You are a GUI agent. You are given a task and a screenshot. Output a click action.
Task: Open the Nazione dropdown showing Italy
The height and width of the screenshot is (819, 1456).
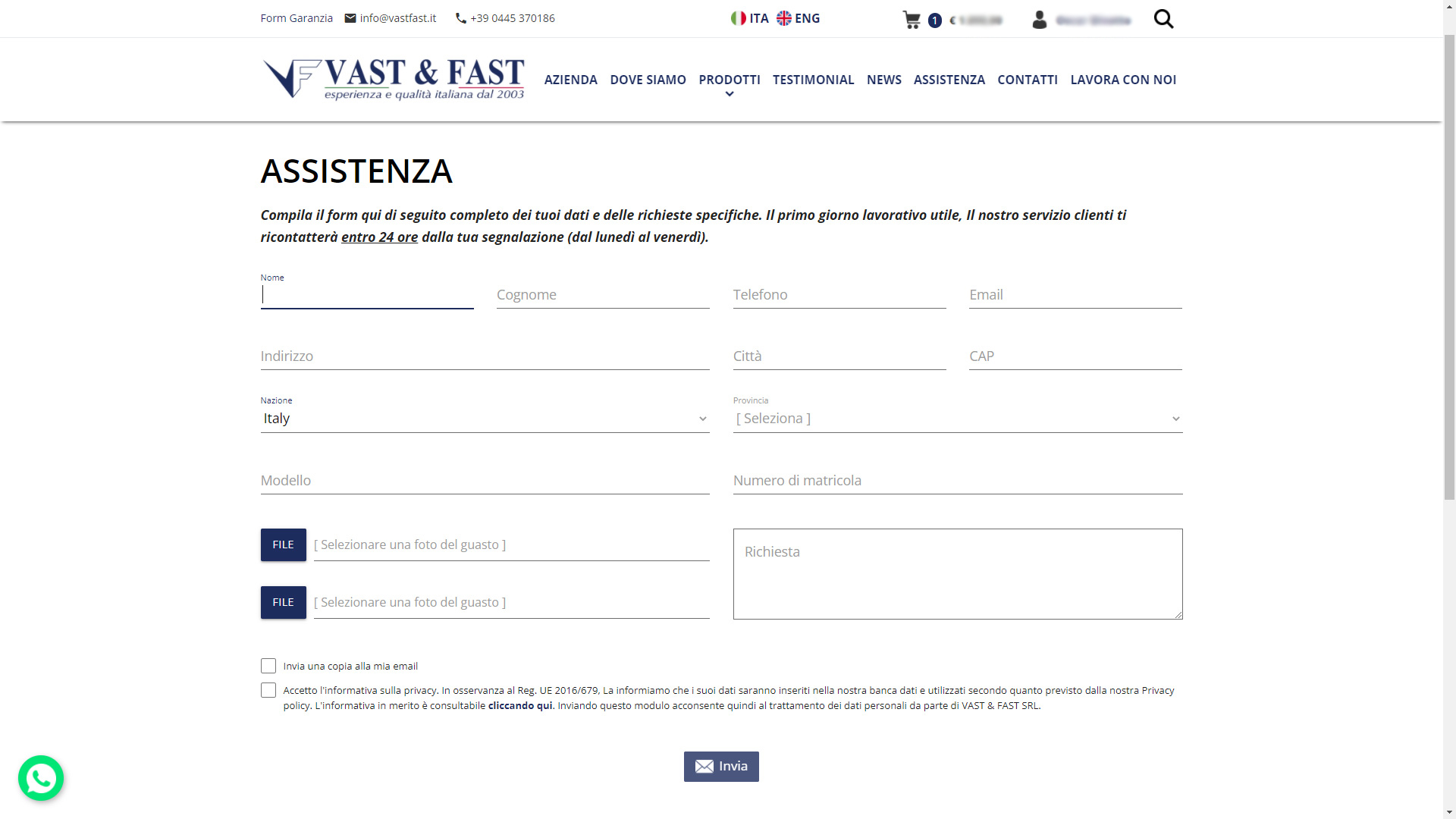[x=485, y=419]
